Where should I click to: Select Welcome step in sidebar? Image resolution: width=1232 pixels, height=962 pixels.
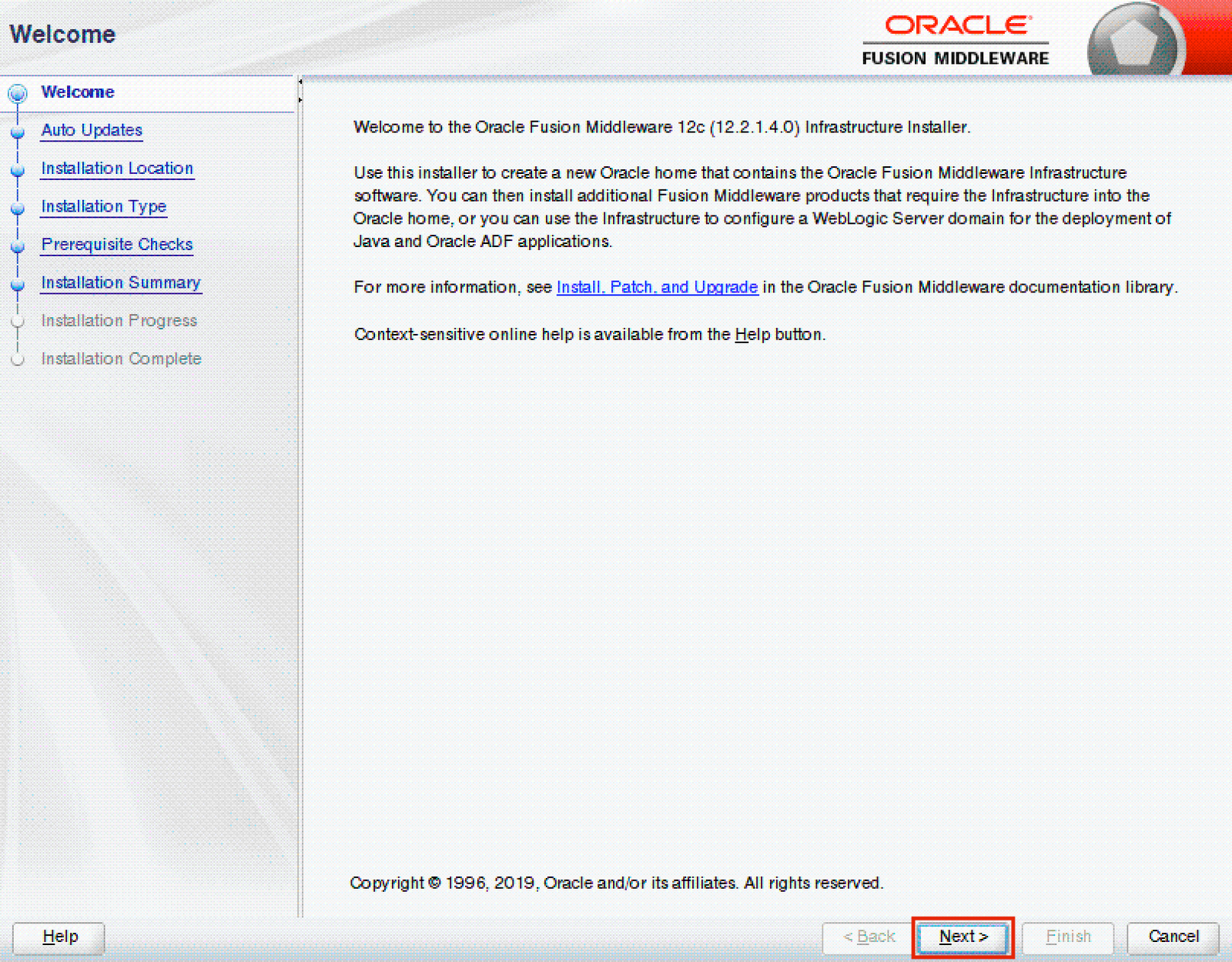click(x=78, y=92)
